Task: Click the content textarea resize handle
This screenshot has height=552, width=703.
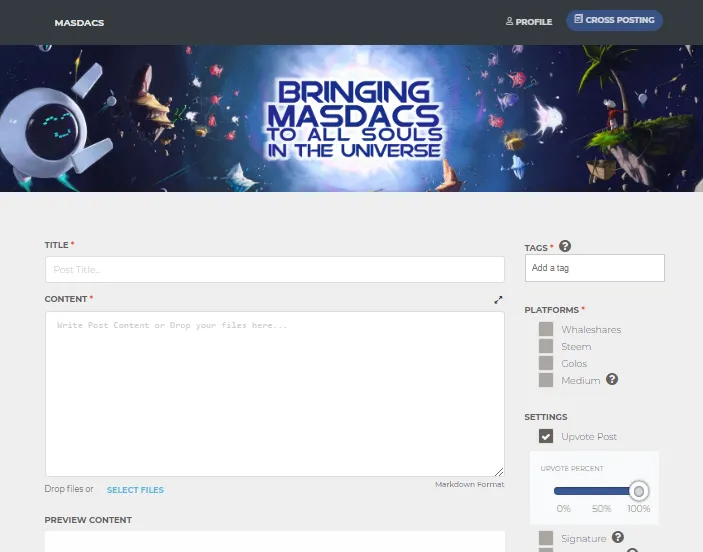Action: [499, 472]
